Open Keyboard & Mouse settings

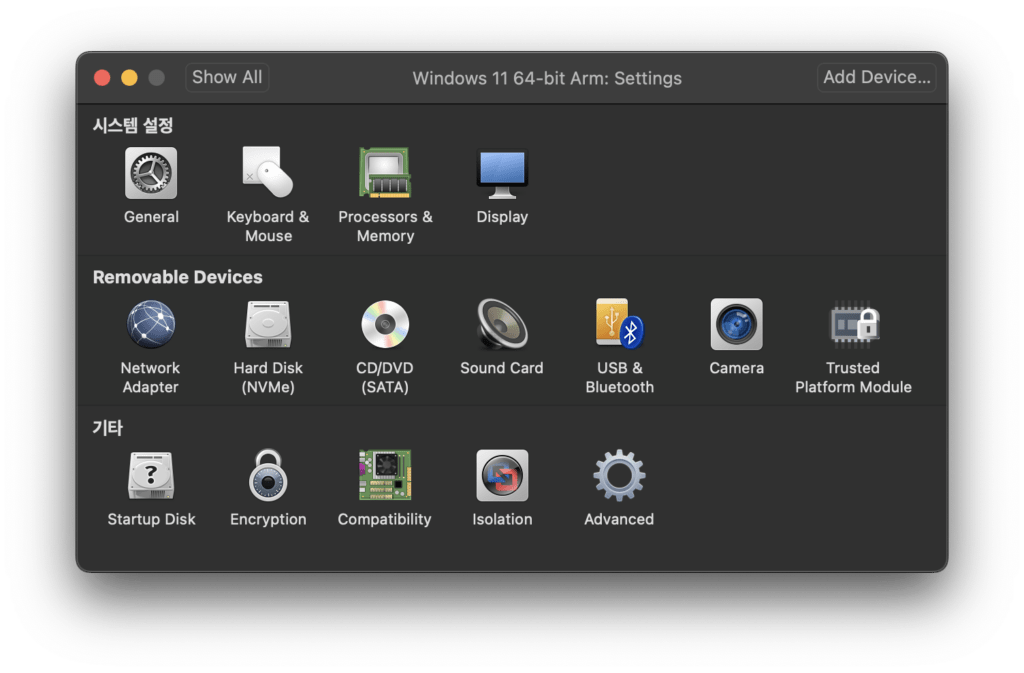point(268,174)
